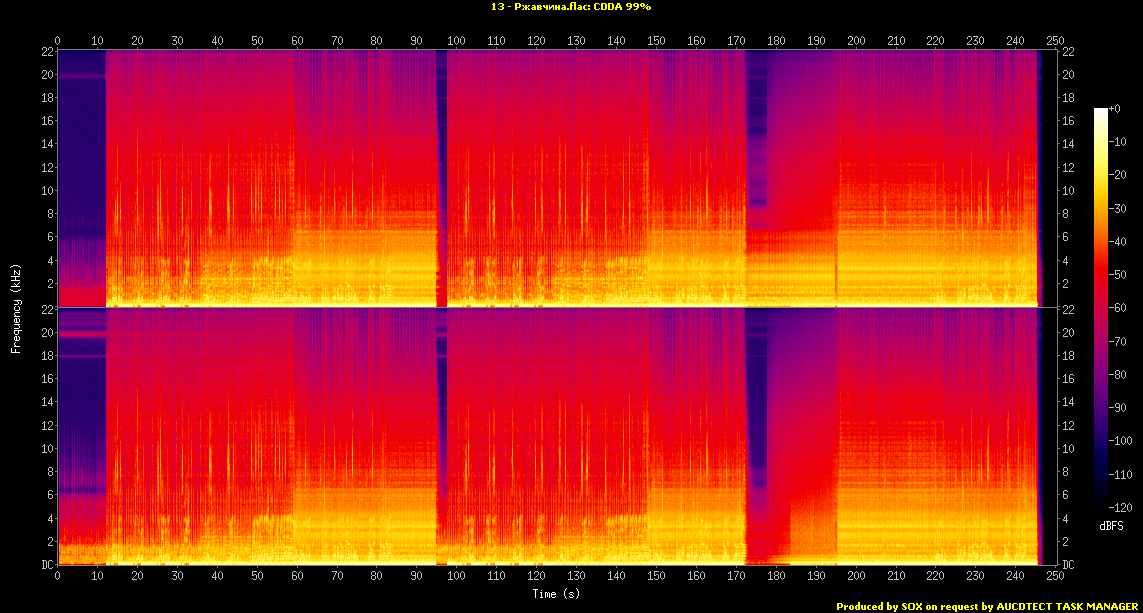Click the 'Frequency (kHz)' axis label
Screen dimensions: 1143x613
(x=16, y=306)
